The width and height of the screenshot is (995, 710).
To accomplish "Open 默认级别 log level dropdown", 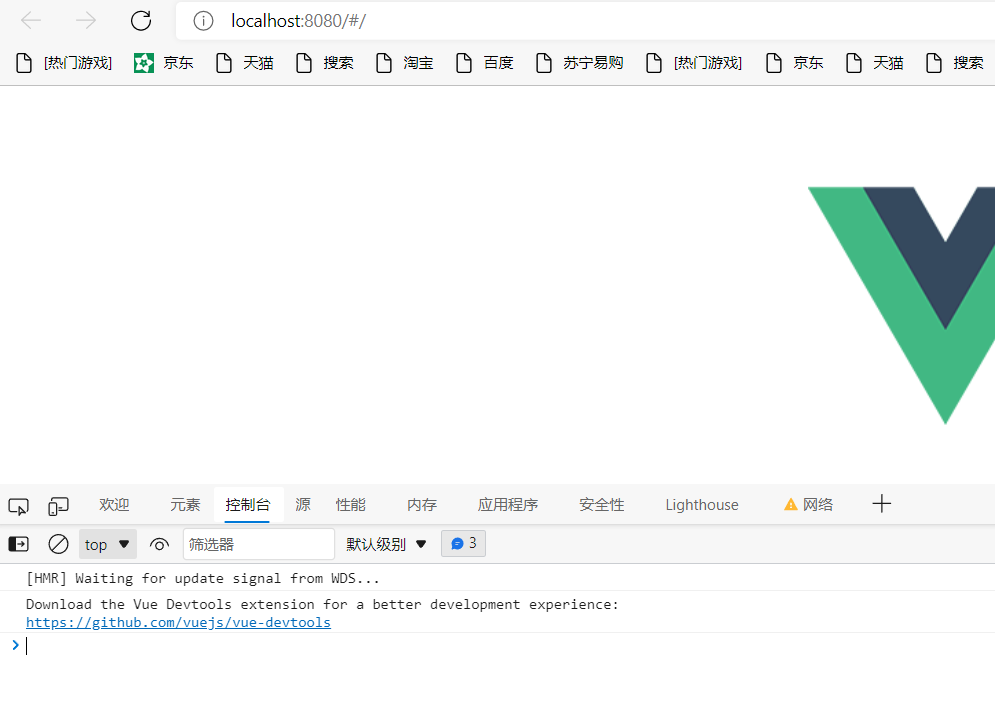I will pos(386,544).
